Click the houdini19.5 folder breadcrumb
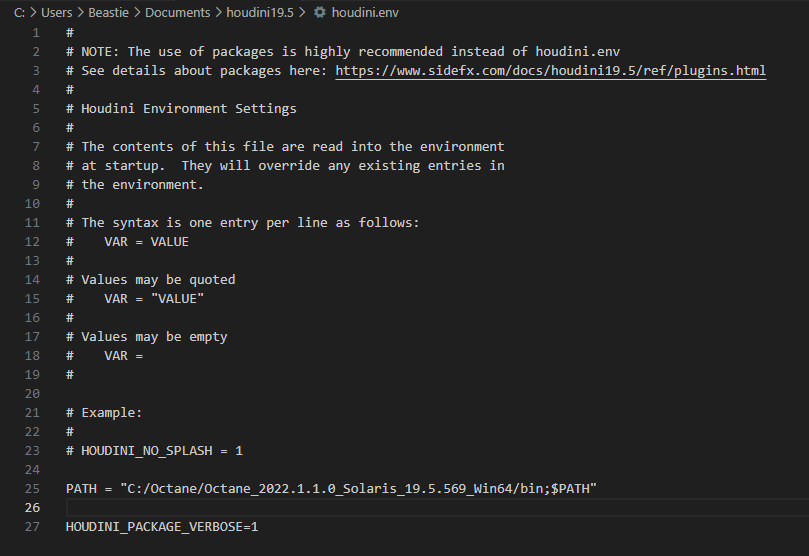 coord(262,13)
